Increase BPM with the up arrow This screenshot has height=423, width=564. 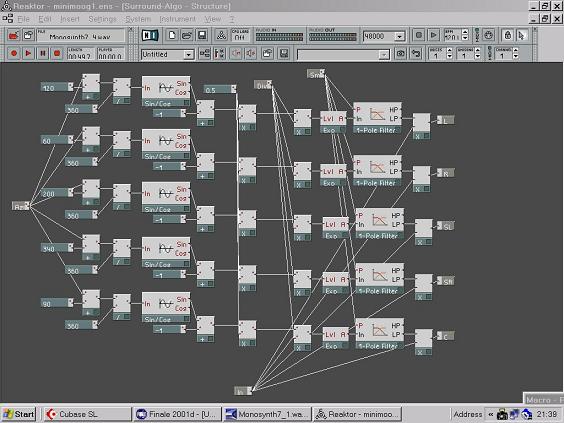click(465, 32)
